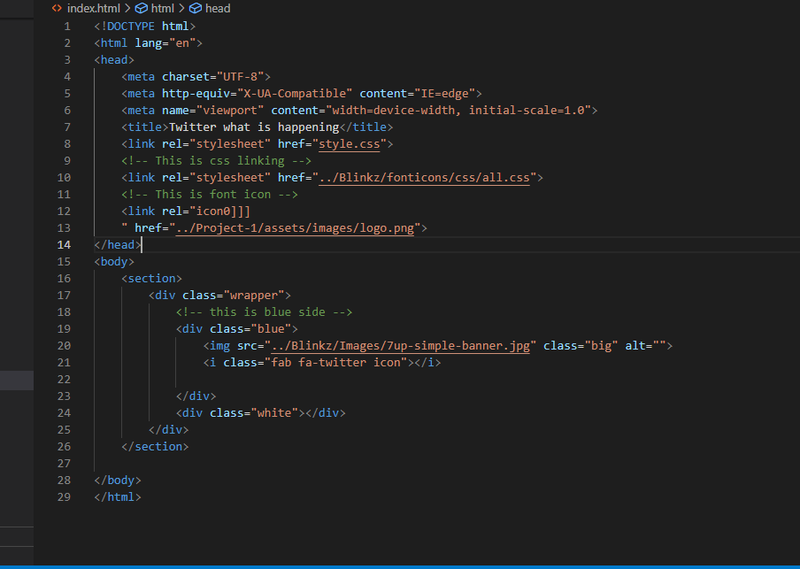
Task: Open index.html breadcrumb file picker
Action: (93, 8)
